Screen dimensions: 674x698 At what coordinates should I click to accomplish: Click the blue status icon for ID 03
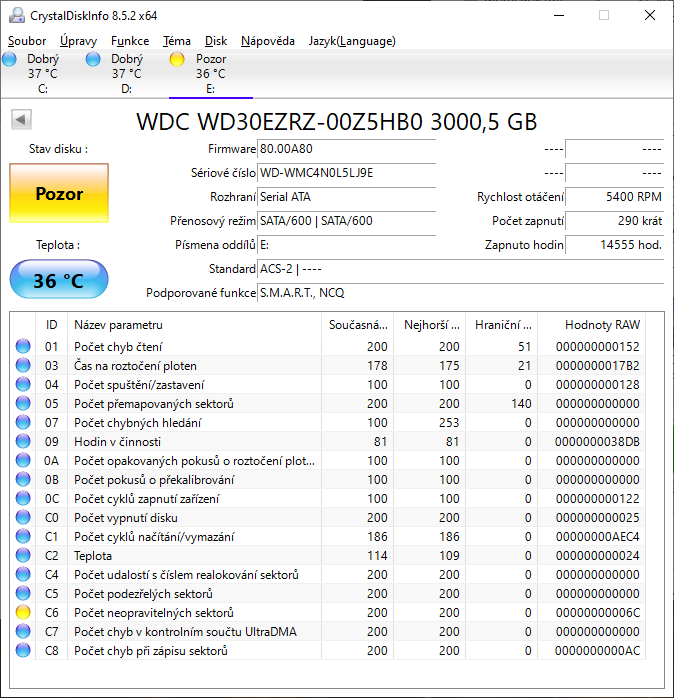point(23,365)
